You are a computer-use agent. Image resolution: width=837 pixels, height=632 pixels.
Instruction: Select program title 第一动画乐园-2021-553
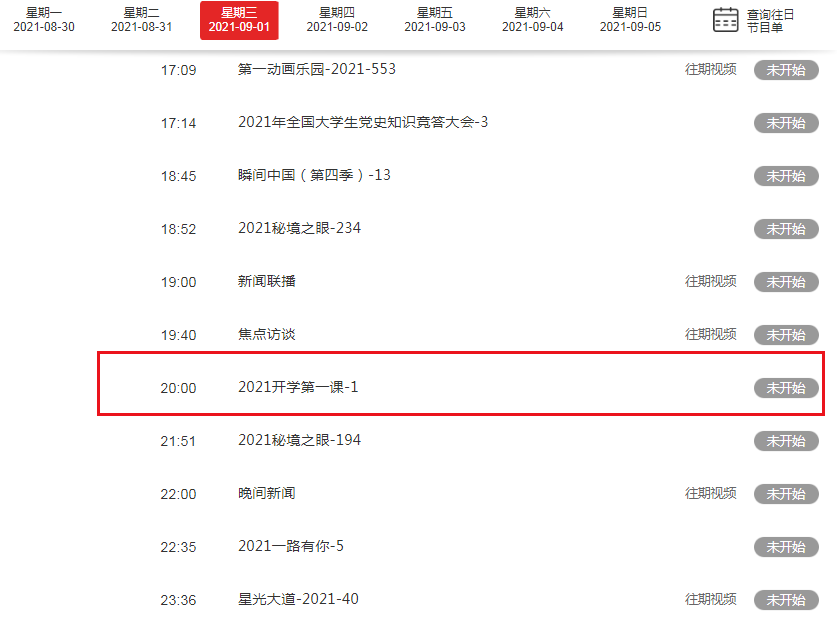pyautogui.click(x=317, y=69)
